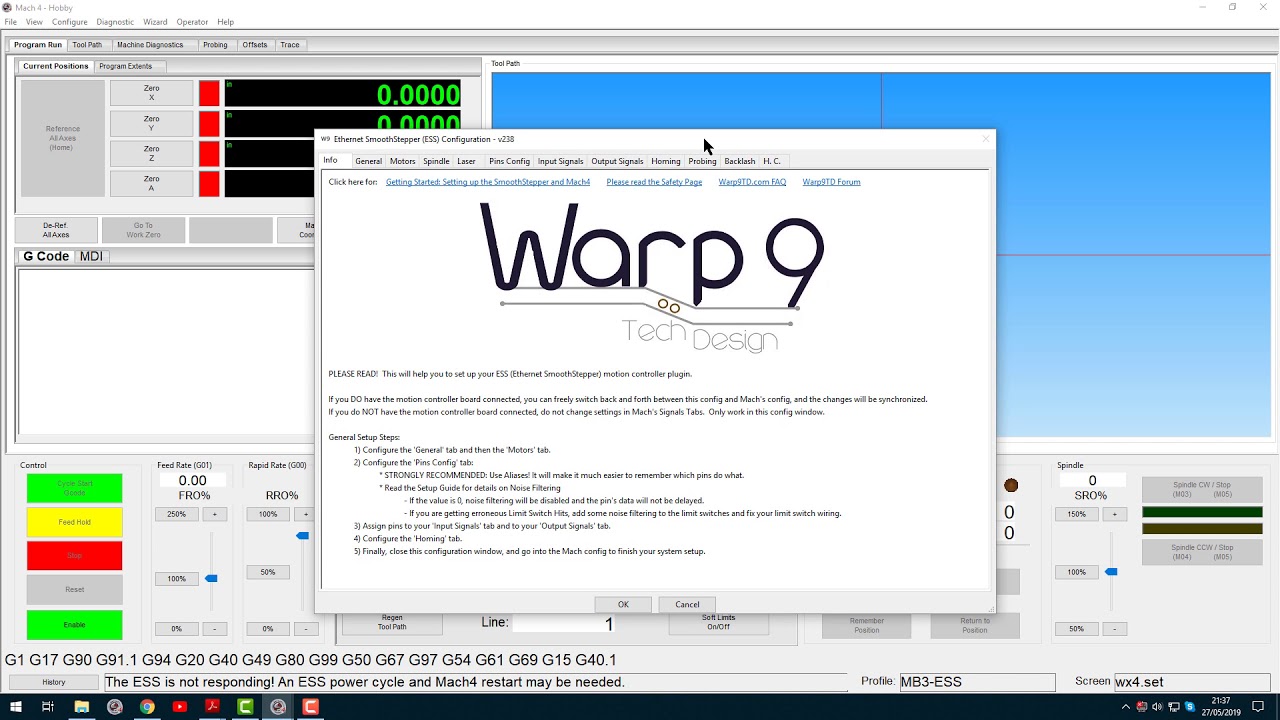Open the General tab in ESS Configuration
The height and width of the screenshot is (720, 1280).
pos(368,161)
